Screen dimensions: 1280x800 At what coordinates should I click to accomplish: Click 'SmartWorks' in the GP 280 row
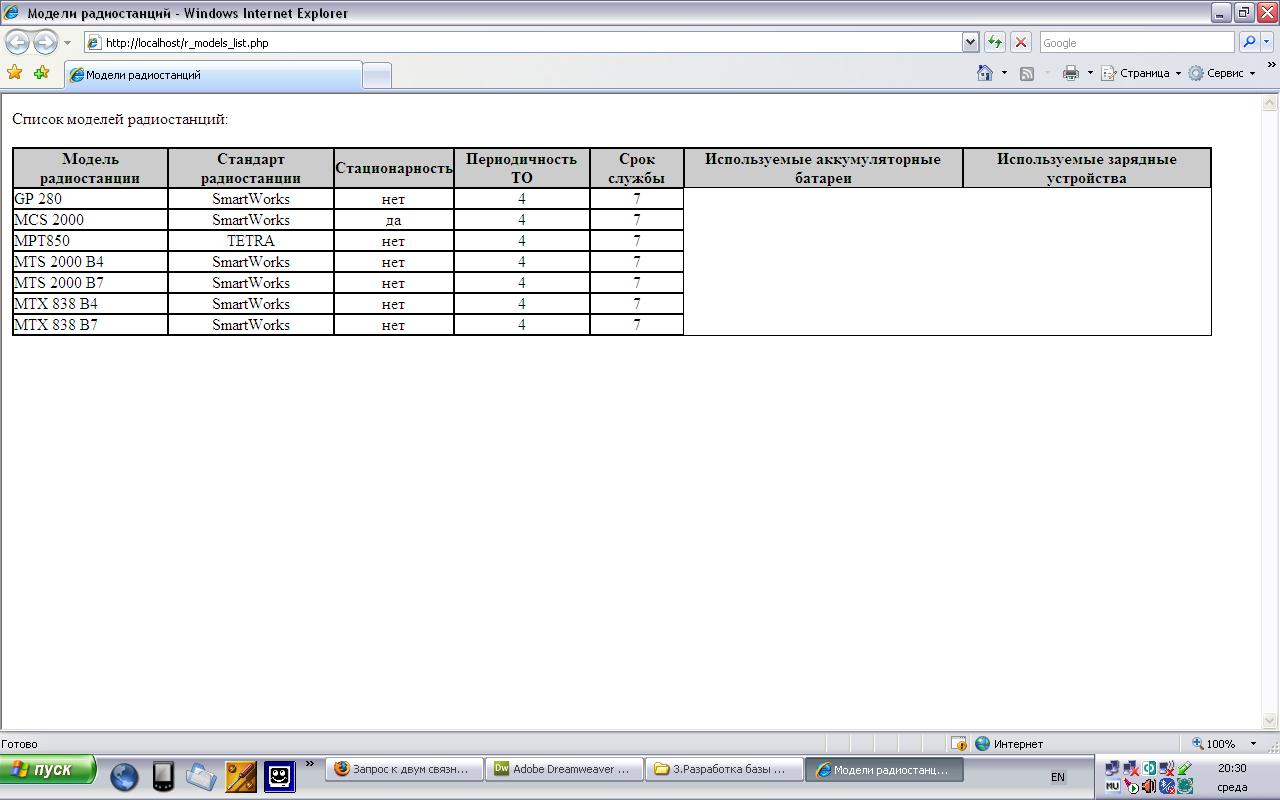251,199
